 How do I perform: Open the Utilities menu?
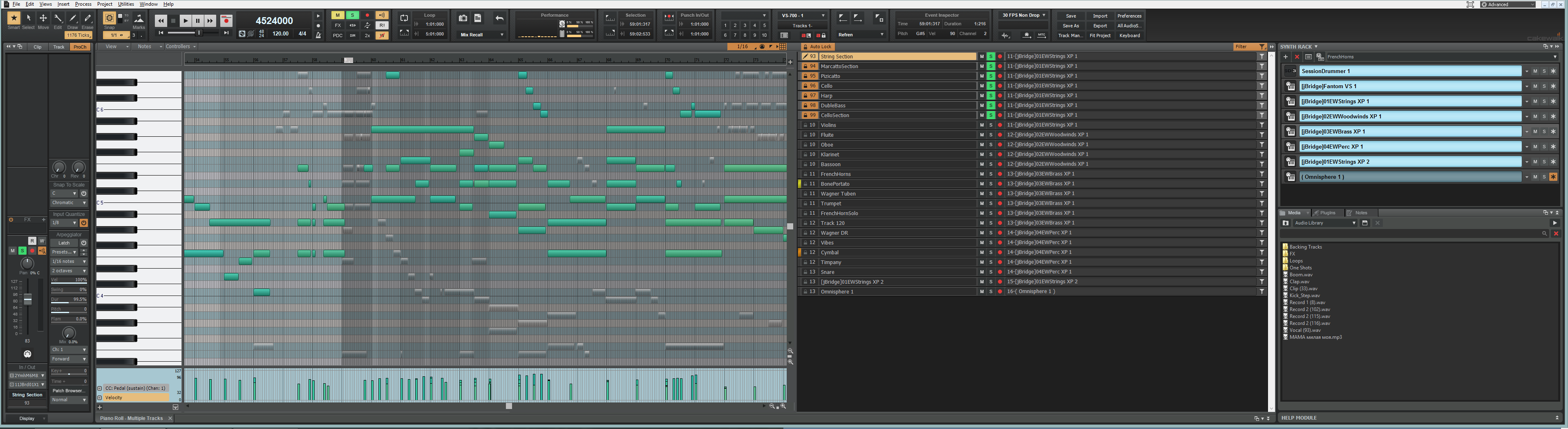pos(126,4)
